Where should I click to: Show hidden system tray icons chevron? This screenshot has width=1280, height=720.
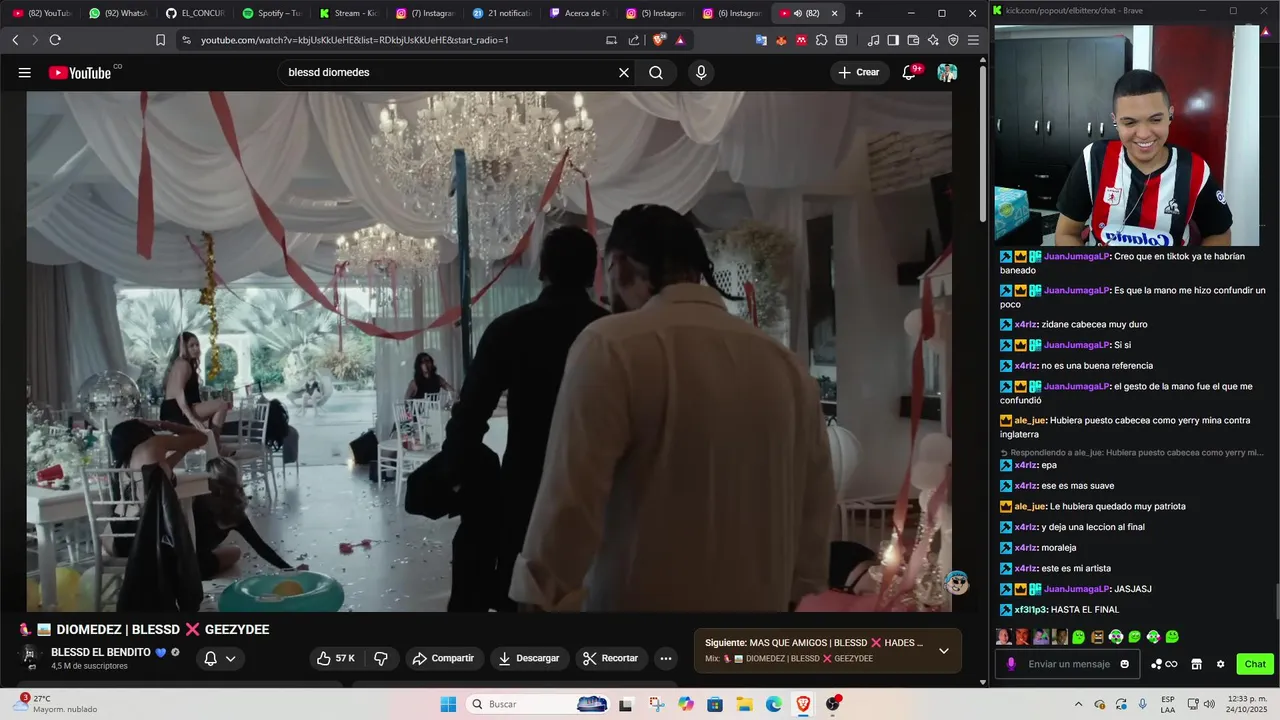tap(1078, 704)
